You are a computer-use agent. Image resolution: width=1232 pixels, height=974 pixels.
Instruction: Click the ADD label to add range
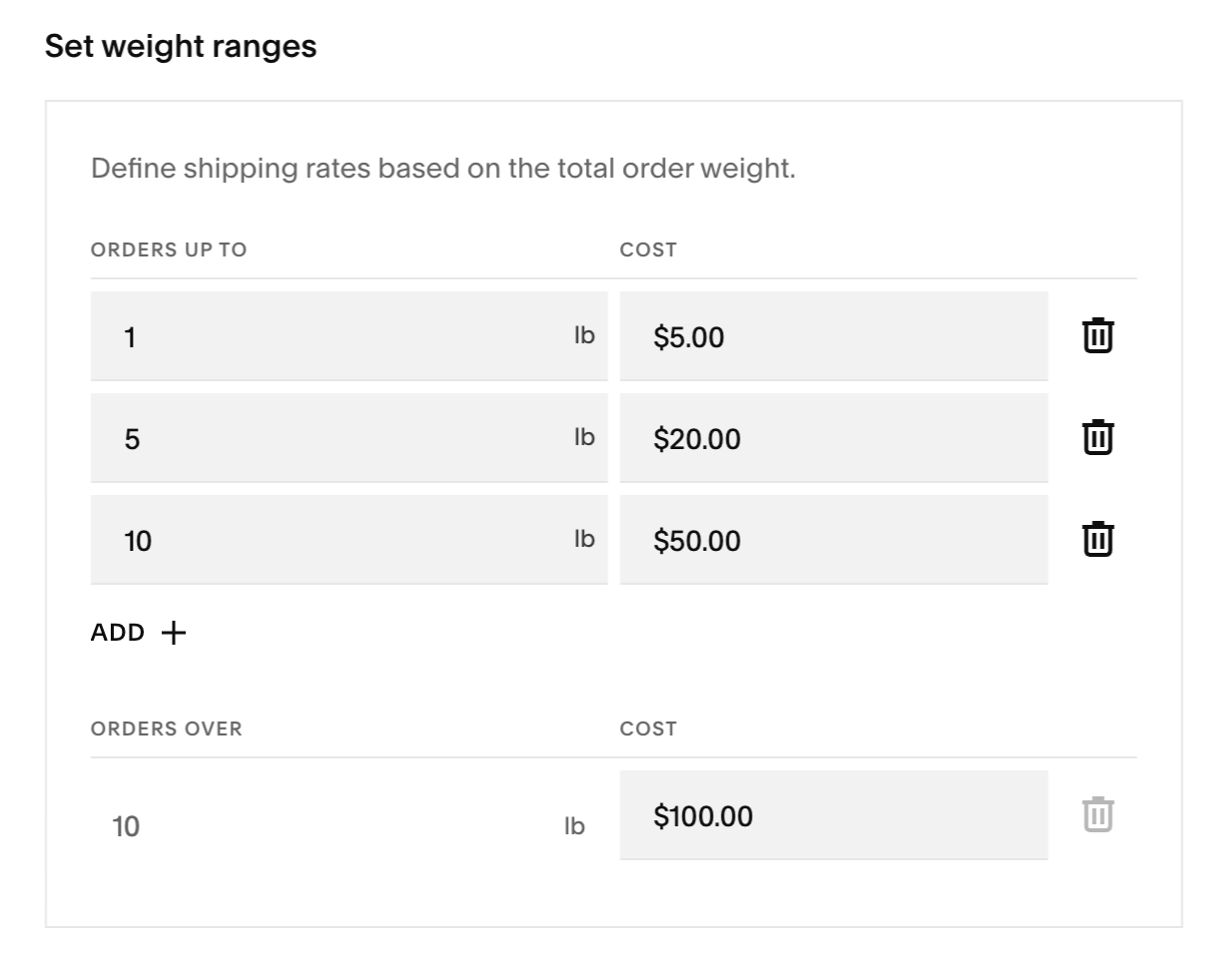pos(118,633)
